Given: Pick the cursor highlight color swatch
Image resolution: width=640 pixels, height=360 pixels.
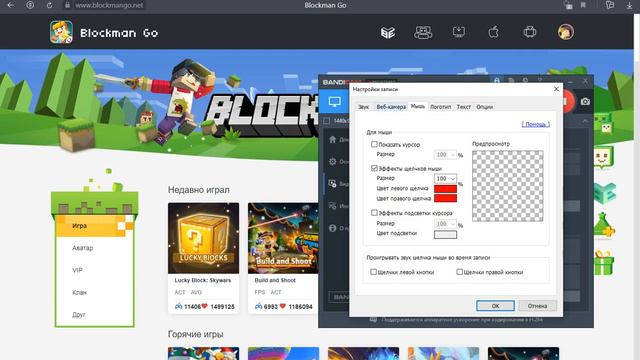Looking at the screenshot, I should pyautogui.click(x=445, y=234).
